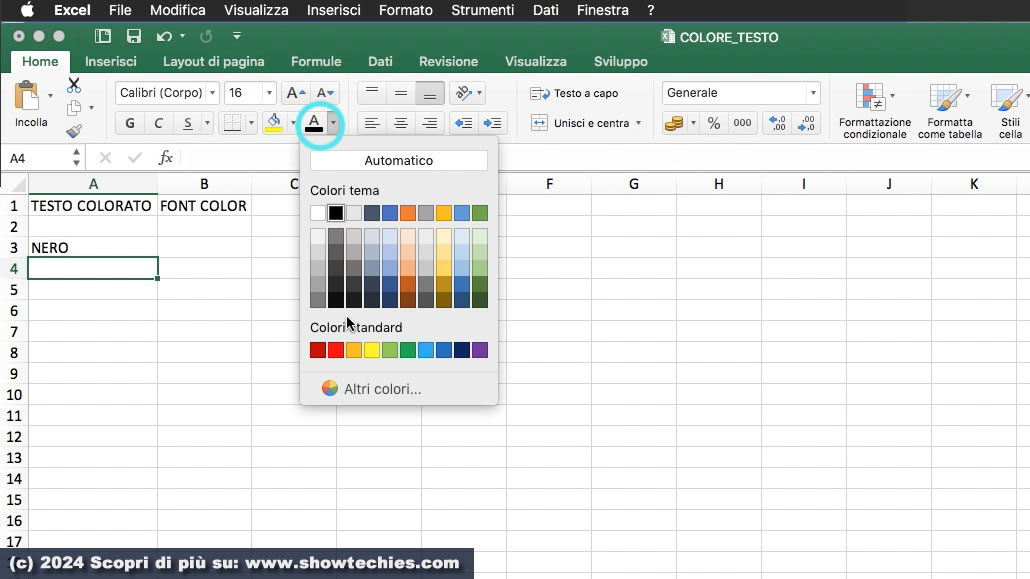
Task: Click the Cut scissors icon
Action: [x=74, y=85]
